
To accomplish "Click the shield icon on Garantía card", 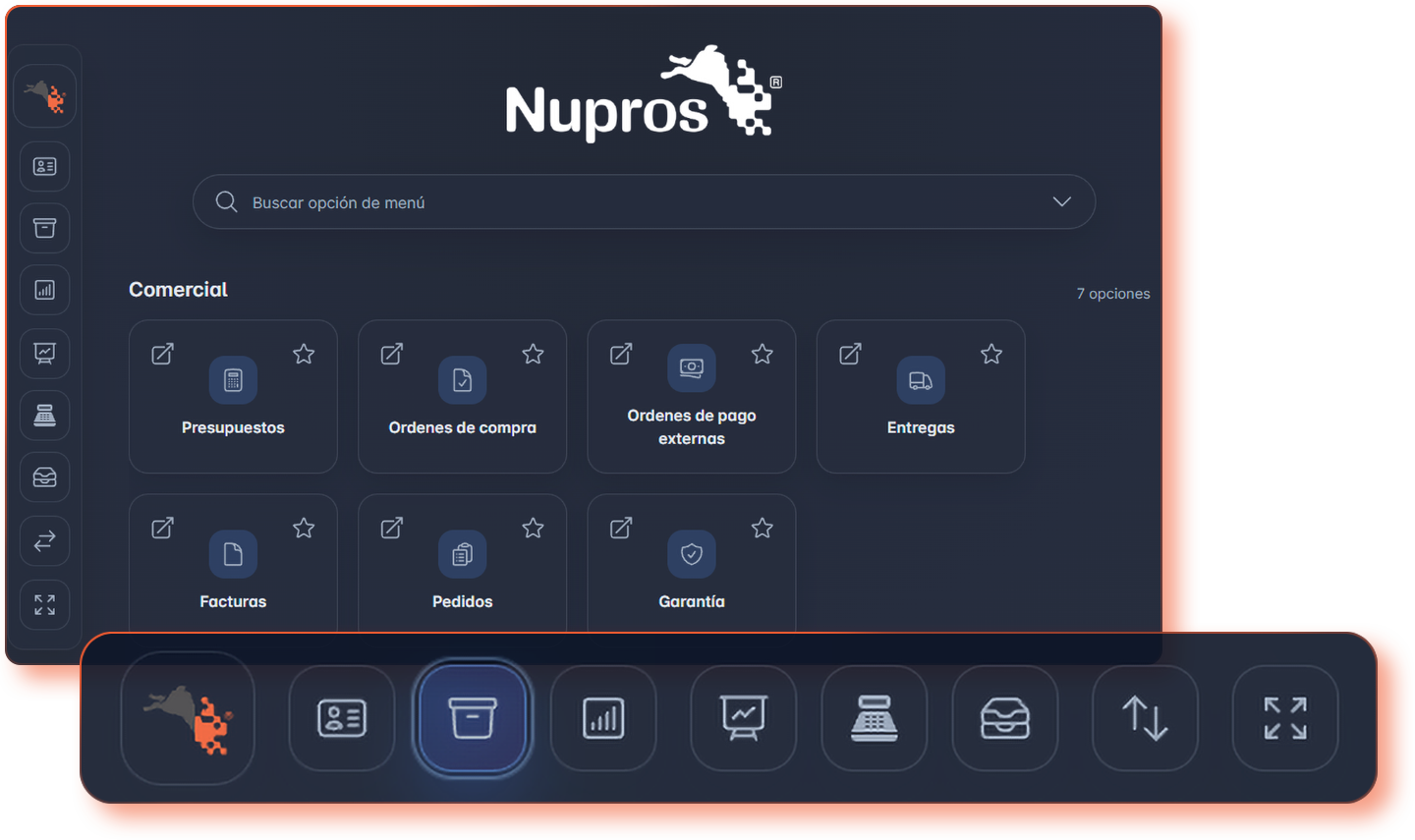I will point(692,554).
